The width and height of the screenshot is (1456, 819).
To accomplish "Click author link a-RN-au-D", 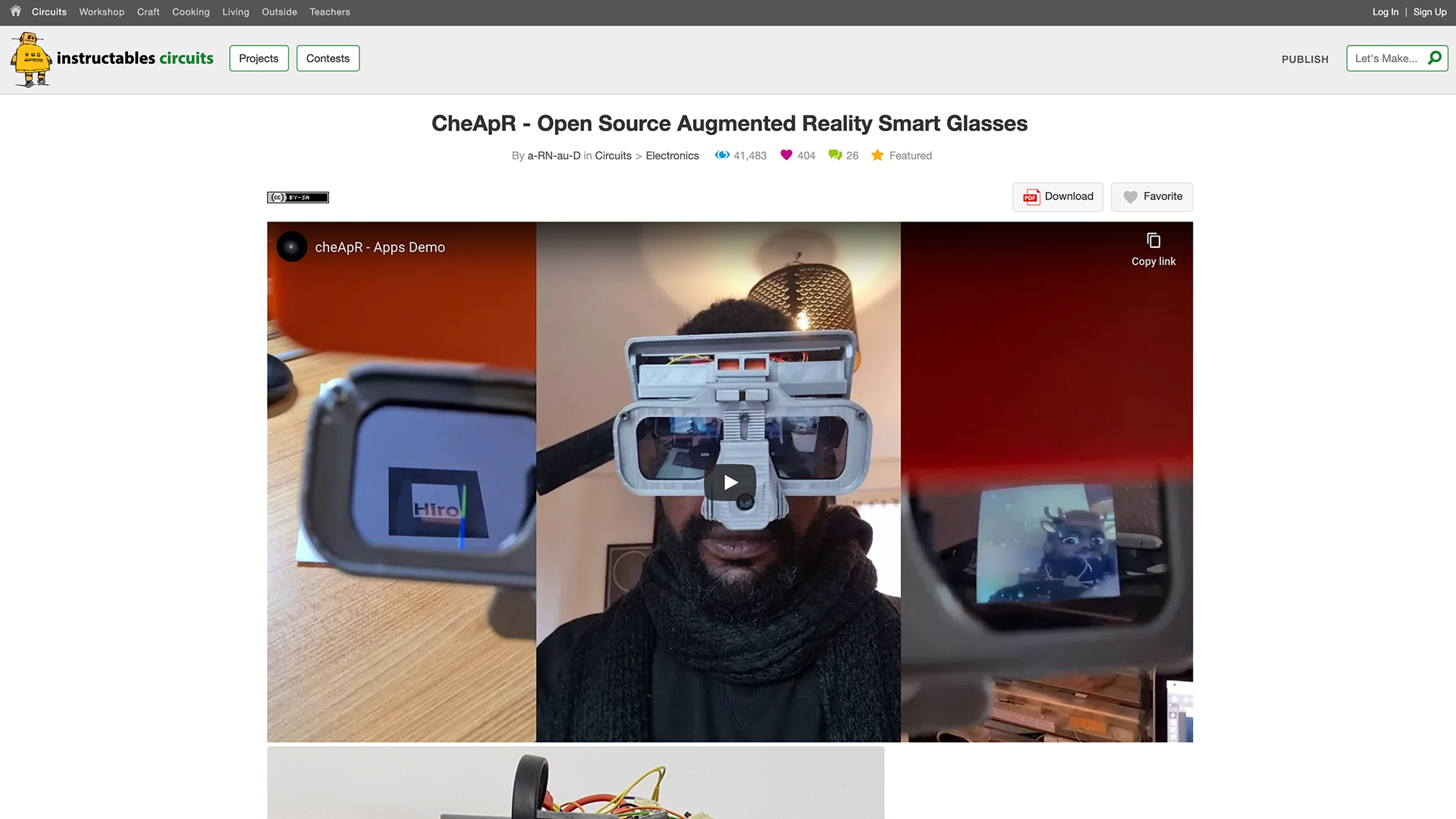I will point(554,156).
